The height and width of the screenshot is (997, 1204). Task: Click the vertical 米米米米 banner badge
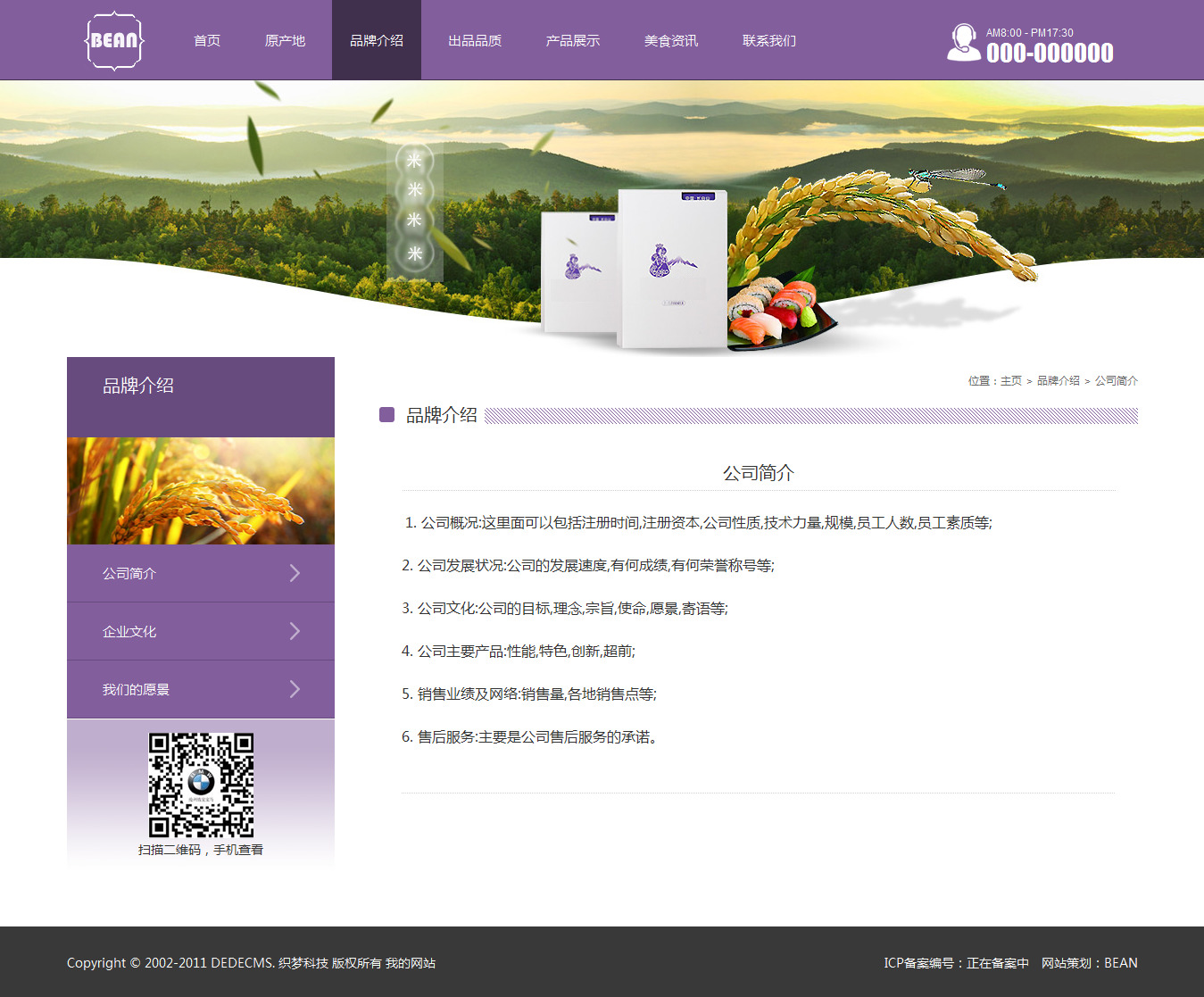pyautogui.click(x=414, y=207)
